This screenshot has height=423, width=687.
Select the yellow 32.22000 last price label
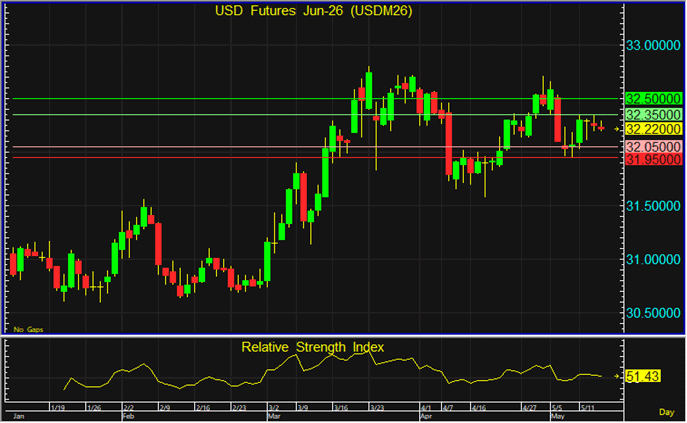pos(653,129)
